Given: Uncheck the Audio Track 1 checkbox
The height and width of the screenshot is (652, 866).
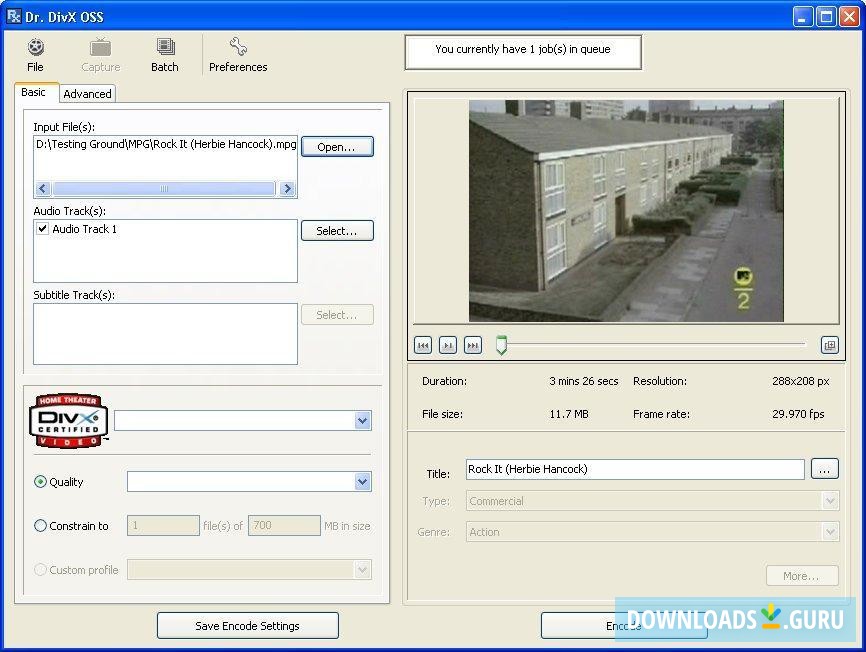Looking at the screenshot, I should pyautogui.click(x=42, y=229).
